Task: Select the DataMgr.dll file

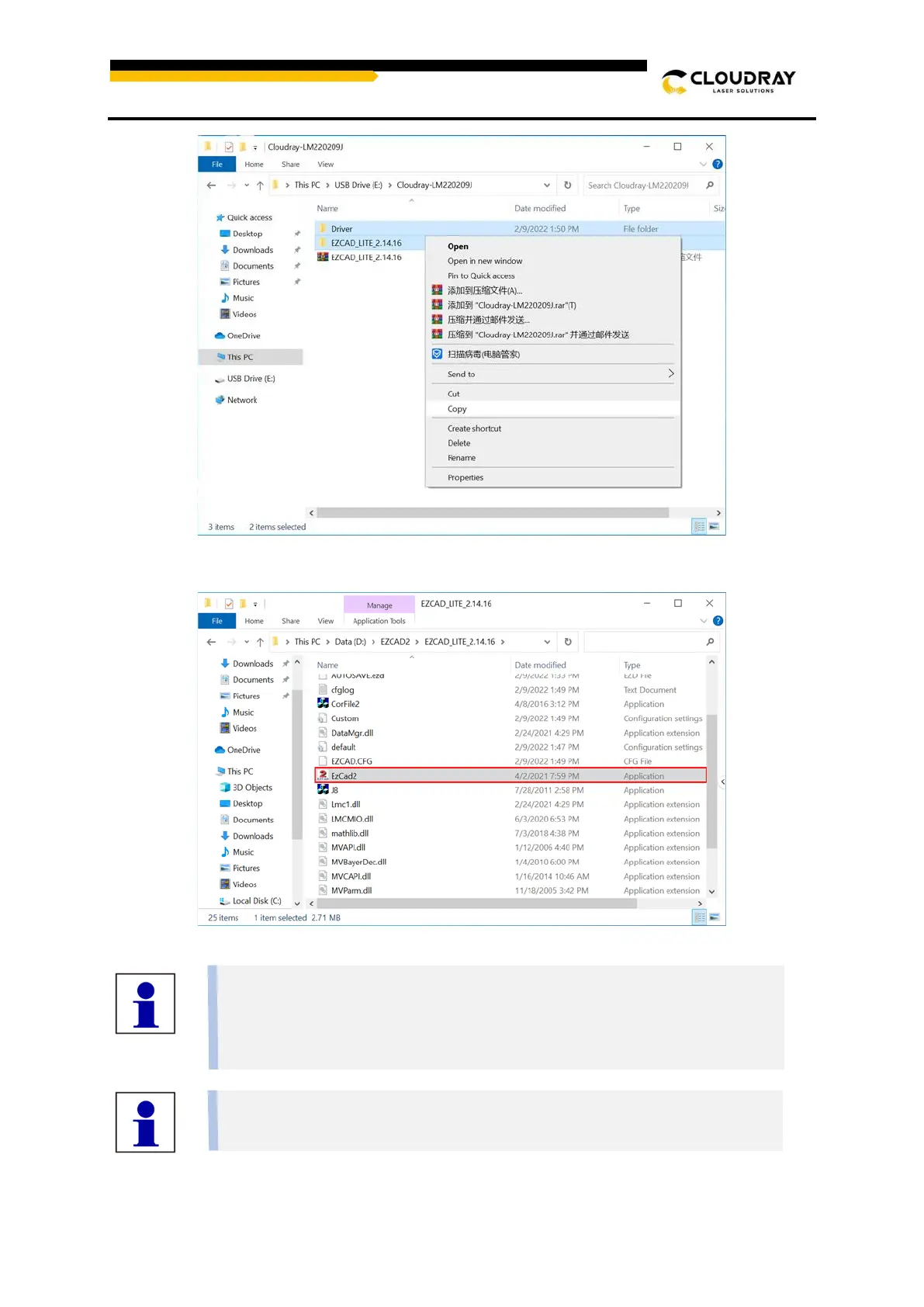Action: coord(351,733)
